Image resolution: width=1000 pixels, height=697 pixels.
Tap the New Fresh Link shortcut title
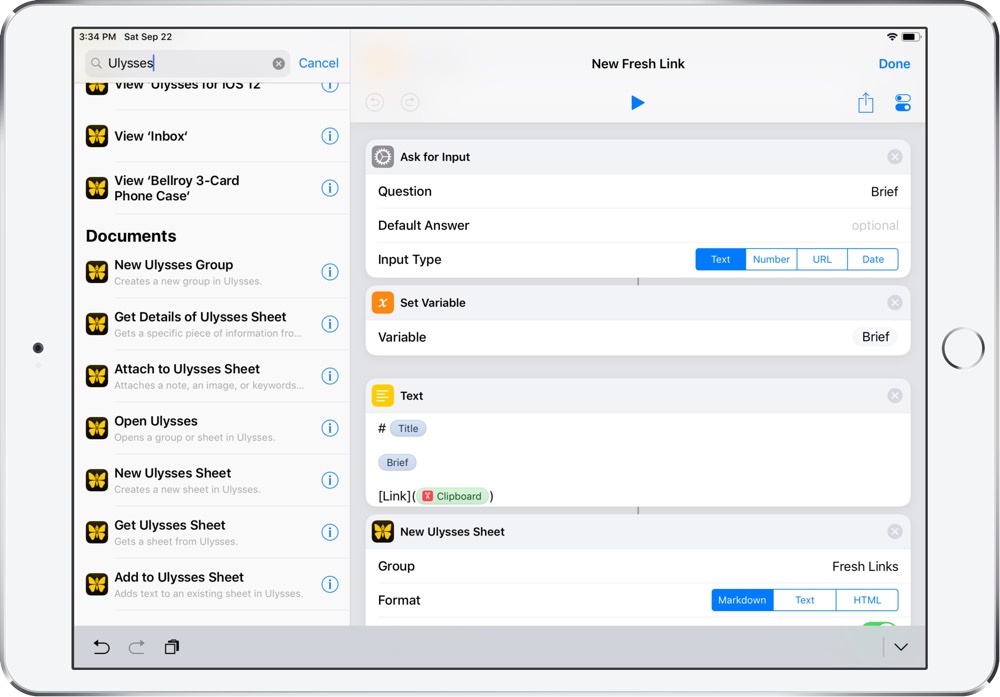[x=638, y=64]
